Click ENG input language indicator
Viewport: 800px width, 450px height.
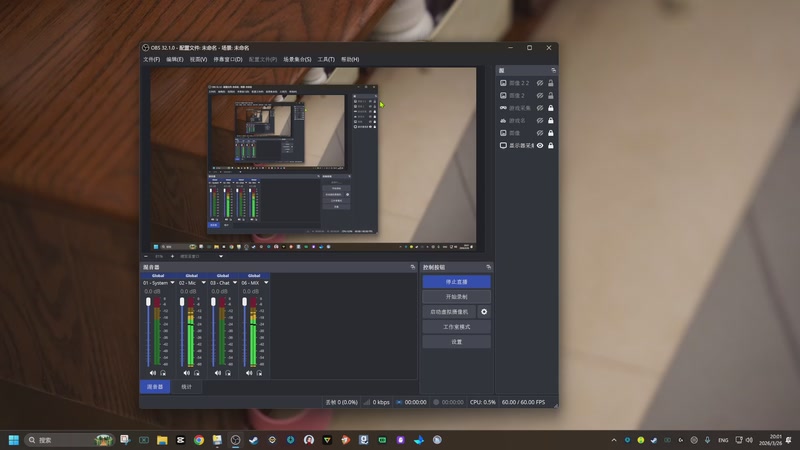click(x=723, y=440)
